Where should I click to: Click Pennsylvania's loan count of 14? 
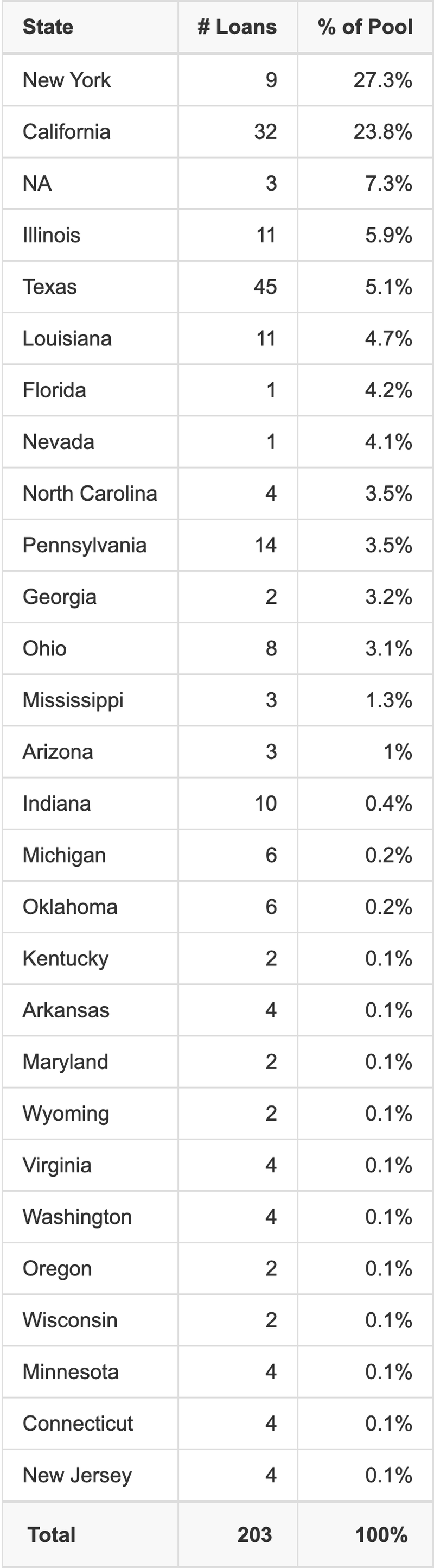pyautogui.click(x=266, y=545)
